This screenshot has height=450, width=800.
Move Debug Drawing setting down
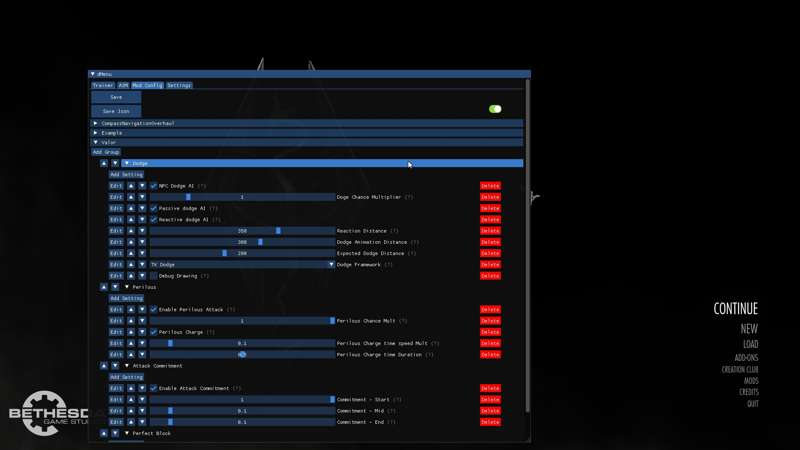(142, 276)
